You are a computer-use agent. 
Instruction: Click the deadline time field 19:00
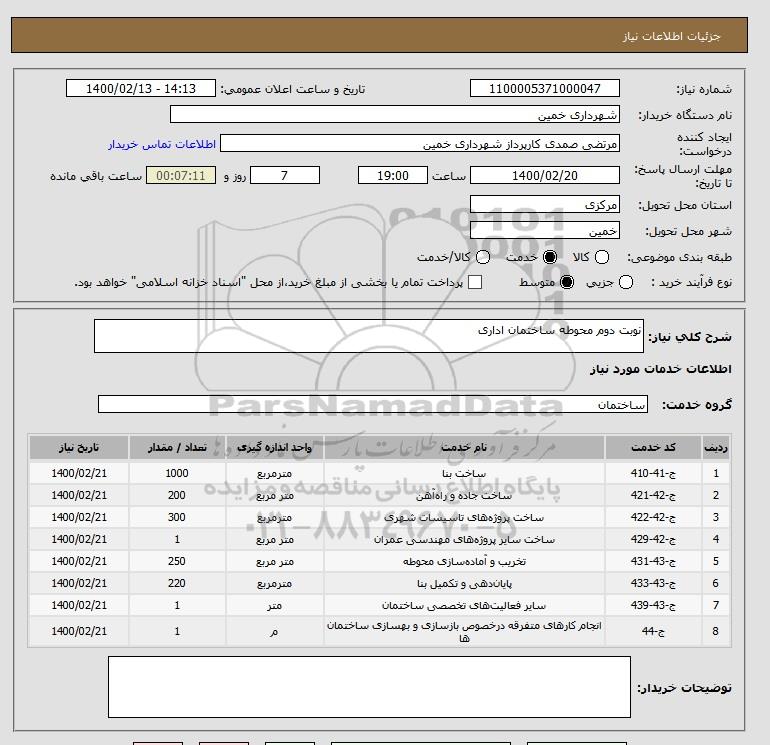(393, 175)
